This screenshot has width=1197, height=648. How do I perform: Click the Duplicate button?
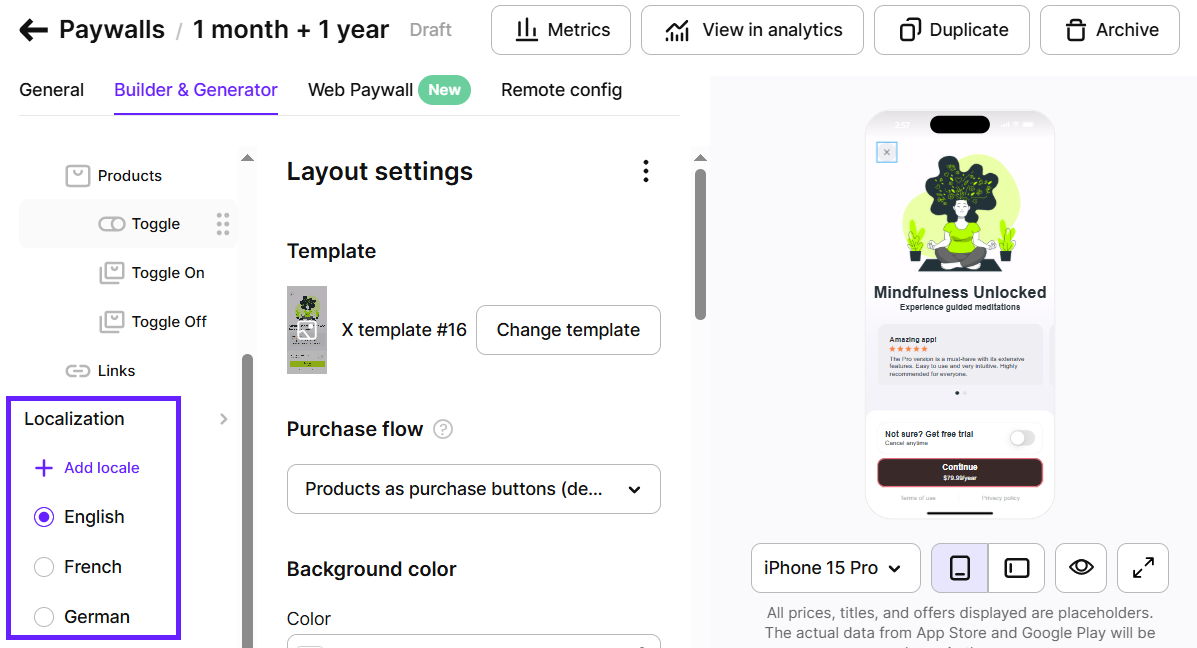[x=951, y=30]
